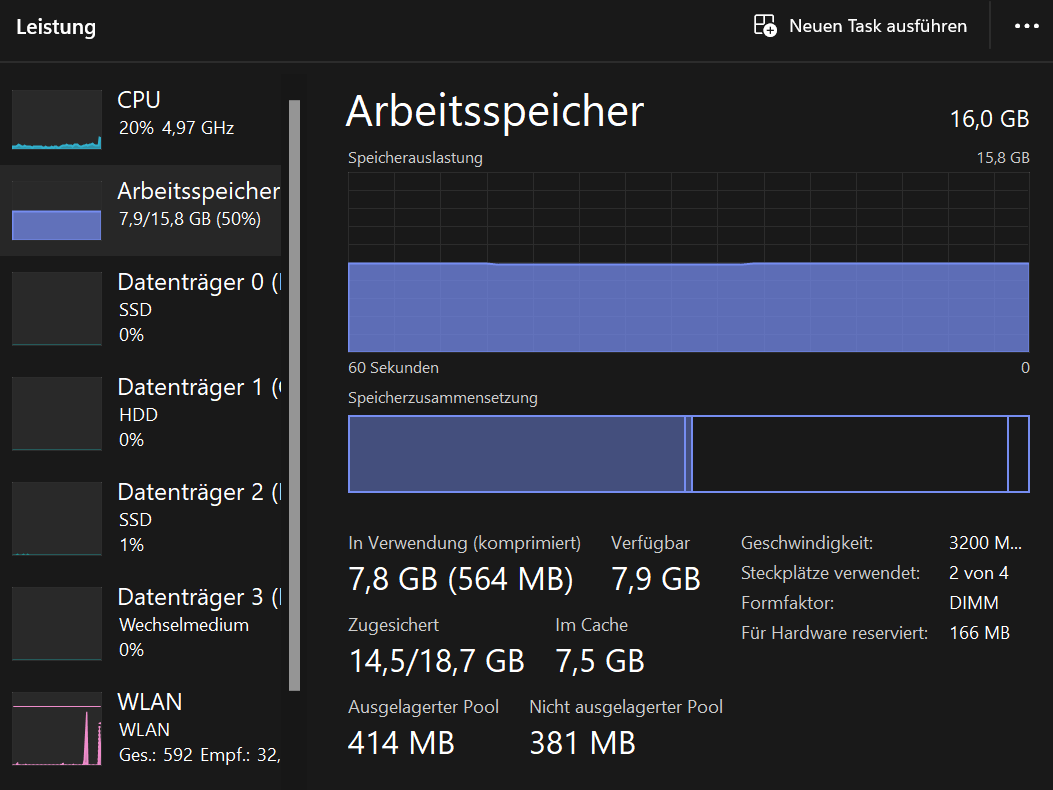The width and height of the screenshot is (1053, 790).
Task: Click the CPU usage mini graph
Action: click(56, 120)
